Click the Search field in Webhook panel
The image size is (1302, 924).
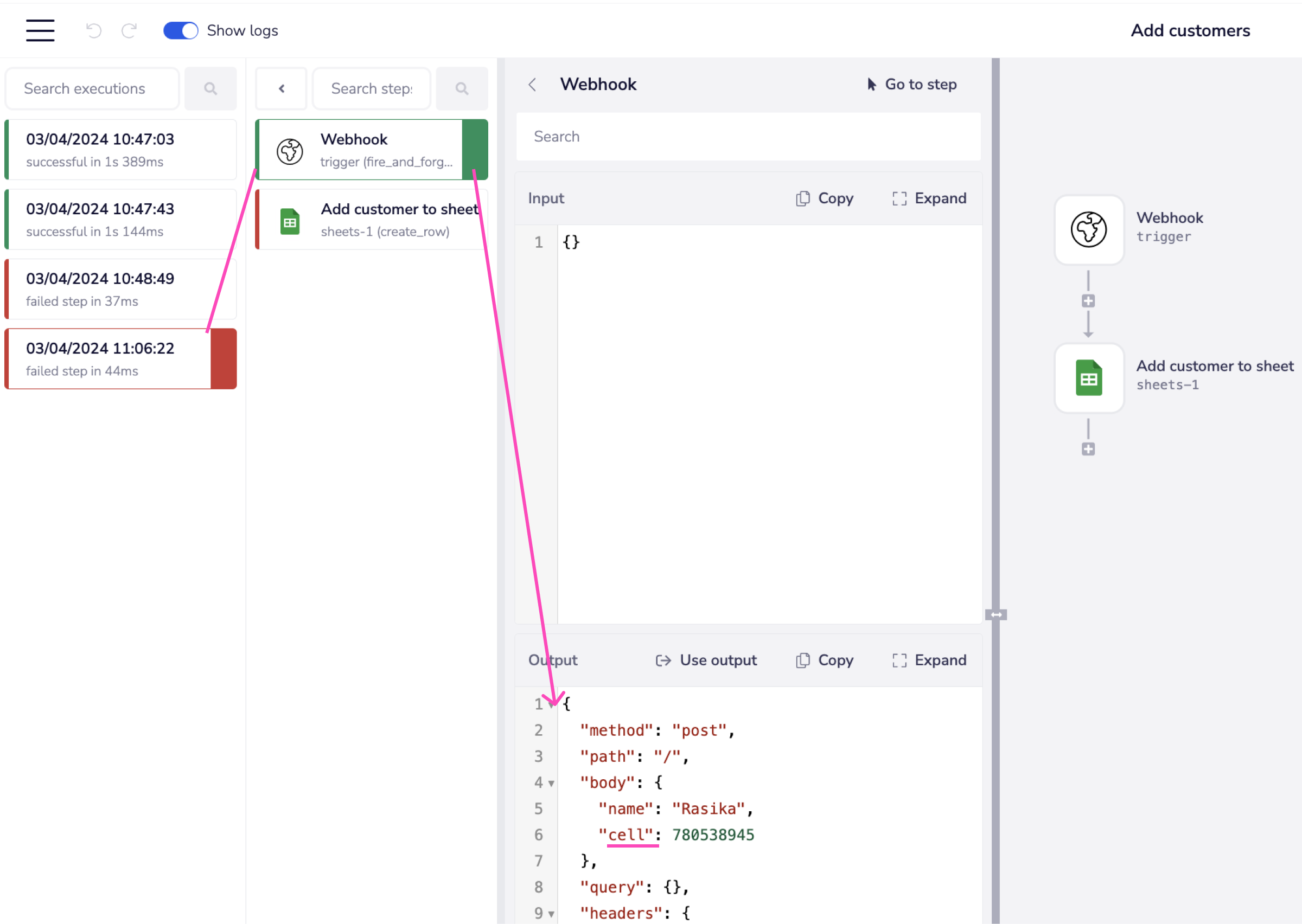748,137
